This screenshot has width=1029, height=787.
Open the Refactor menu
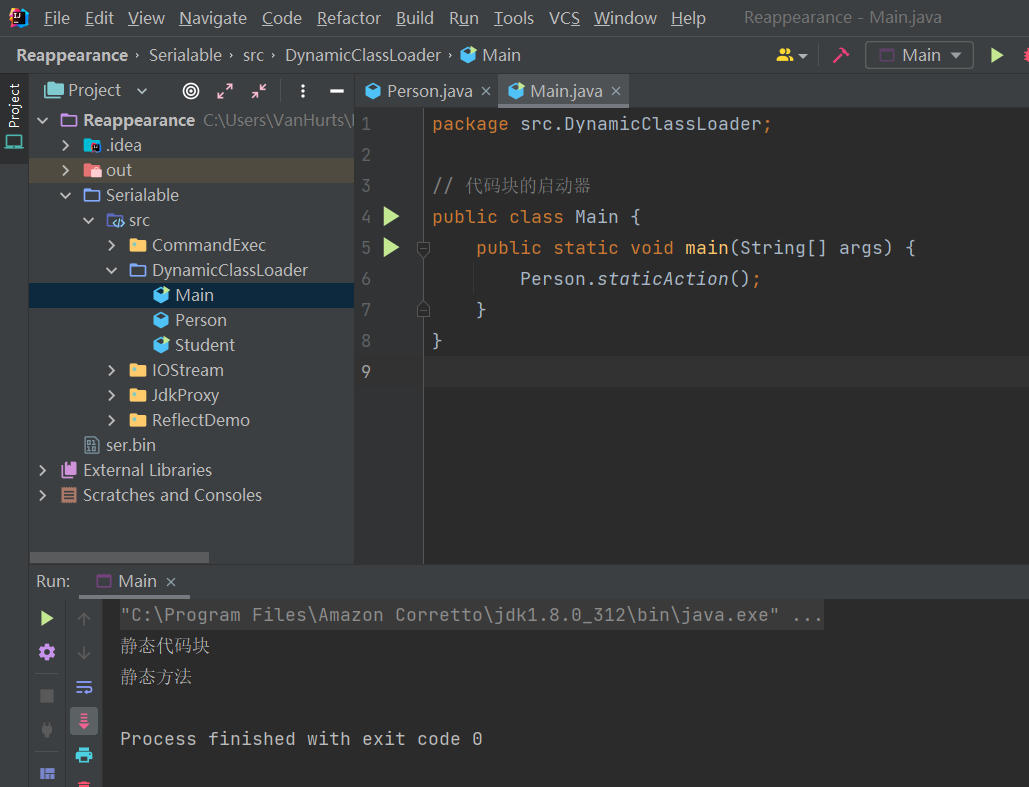tap(348, 18)
